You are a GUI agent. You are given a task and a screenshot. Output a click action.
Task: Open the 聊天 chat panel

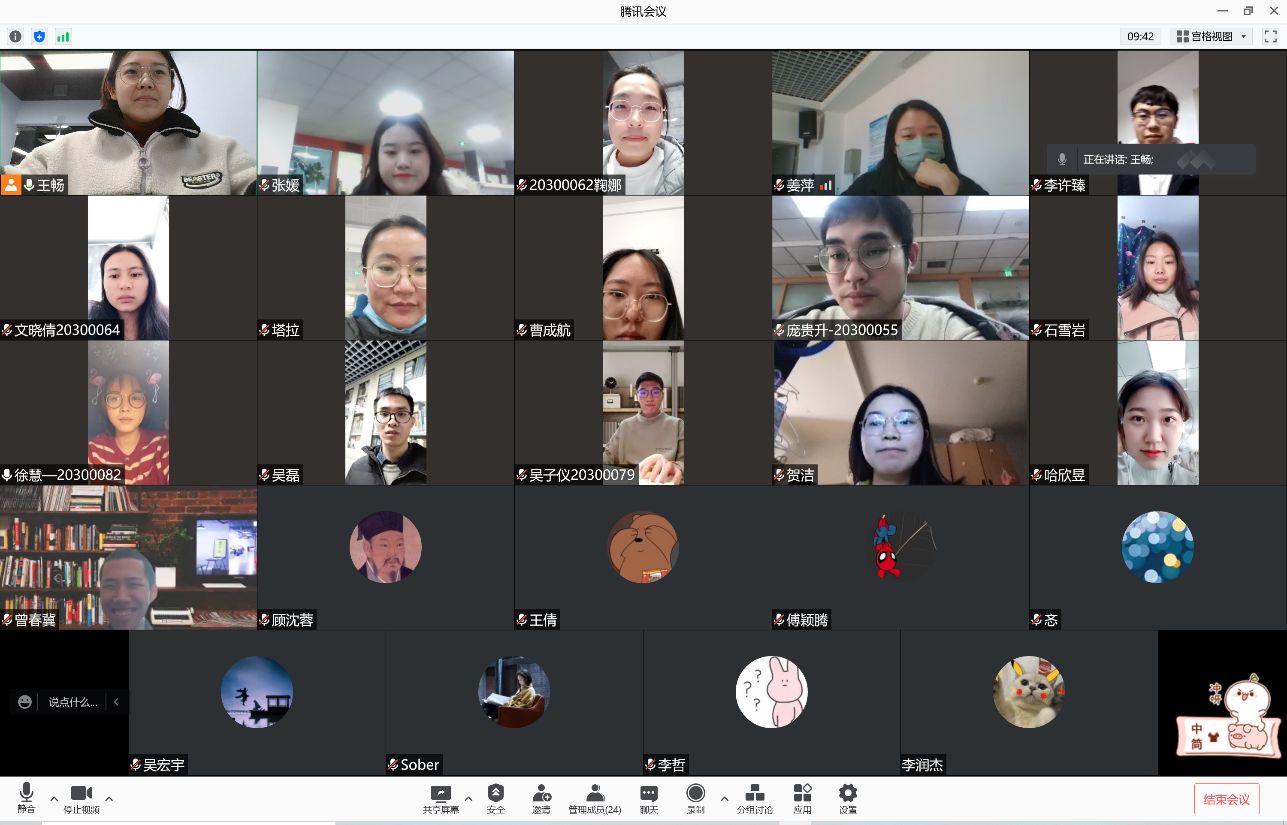[649, 797]
